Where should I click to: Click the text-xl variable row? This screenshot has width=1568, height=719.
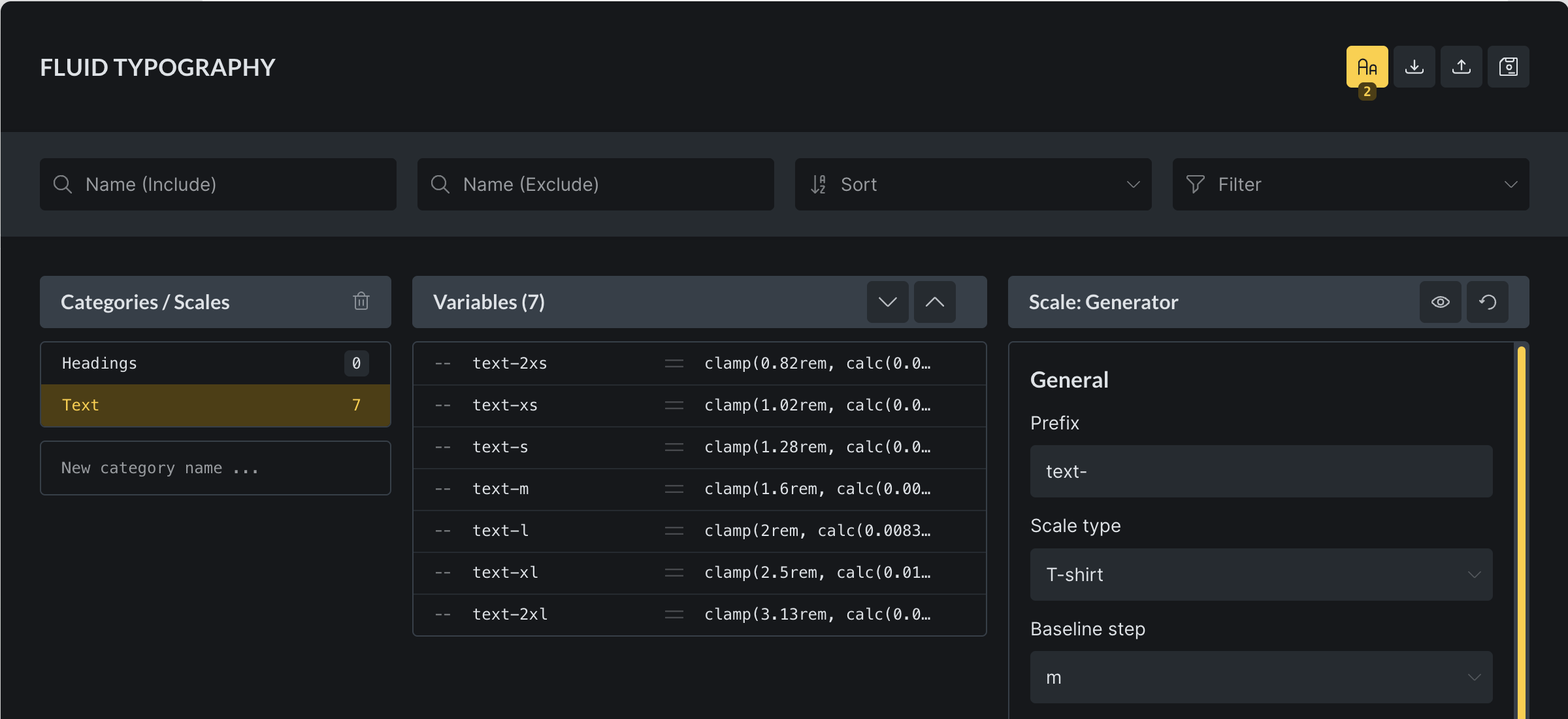tap(505, 573)
